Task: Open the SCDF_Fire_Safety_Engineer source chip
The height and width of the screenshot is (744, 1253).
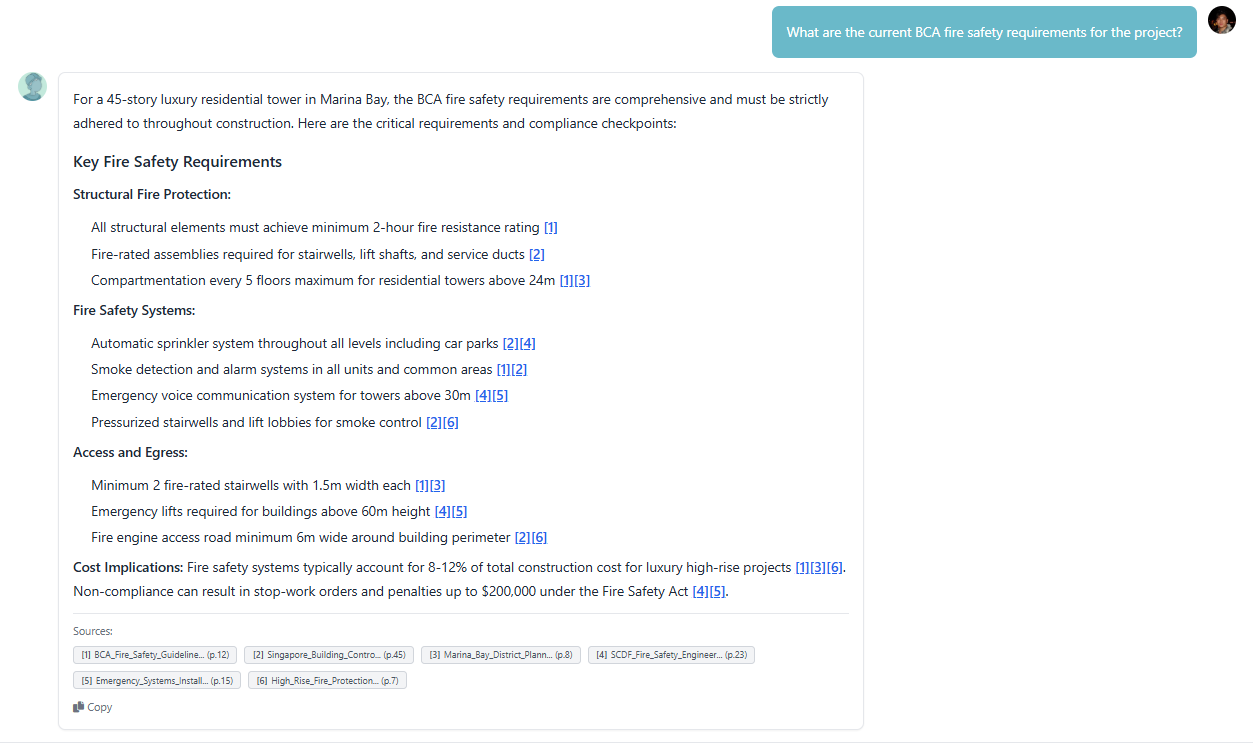Action: [671, 655]
